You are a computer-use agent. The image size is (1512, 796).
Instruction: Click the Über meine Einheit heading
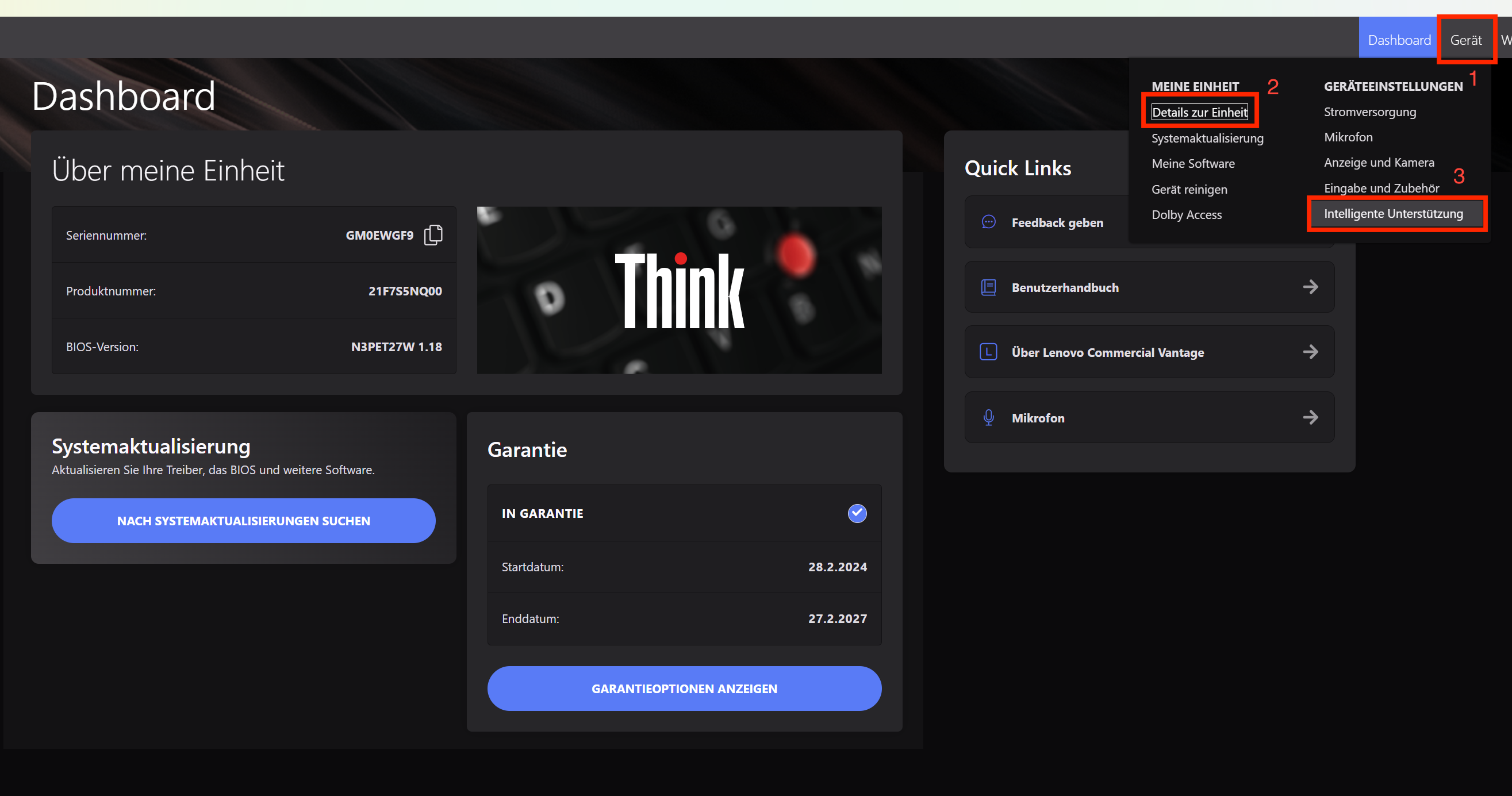click(x=168, y=171)
